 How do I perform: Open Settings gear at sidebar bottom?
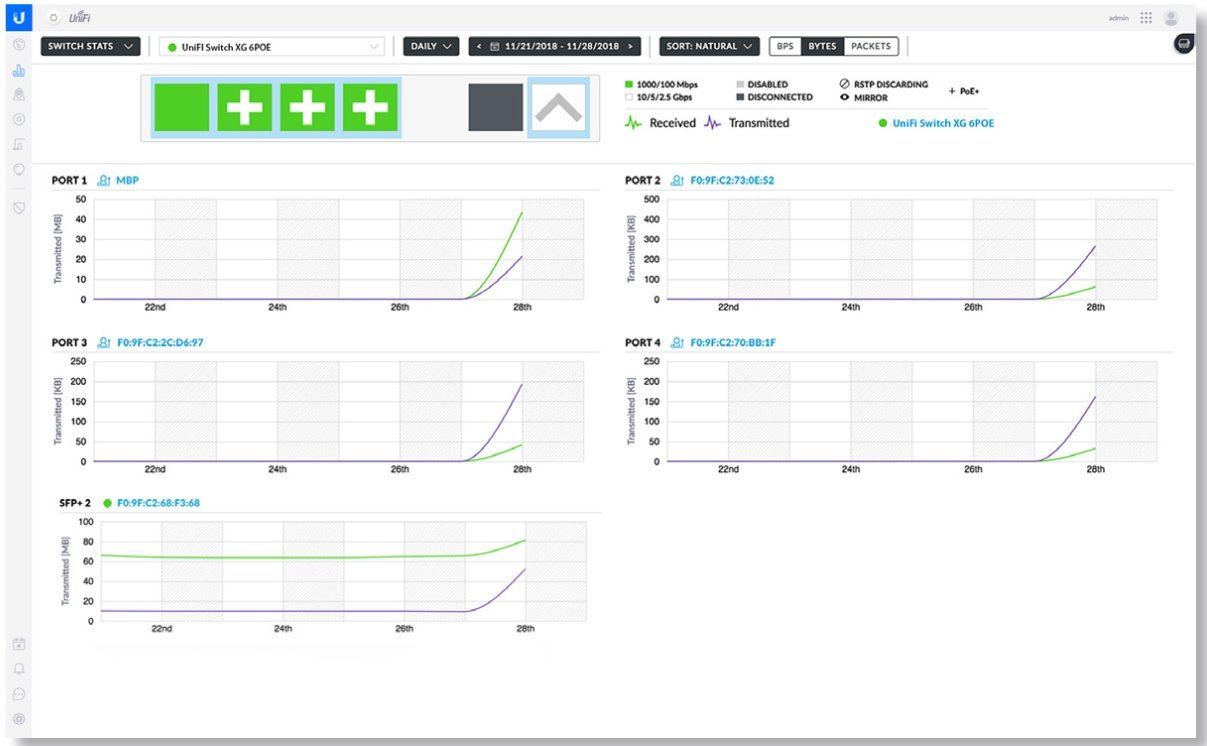[x=19, y=718]
